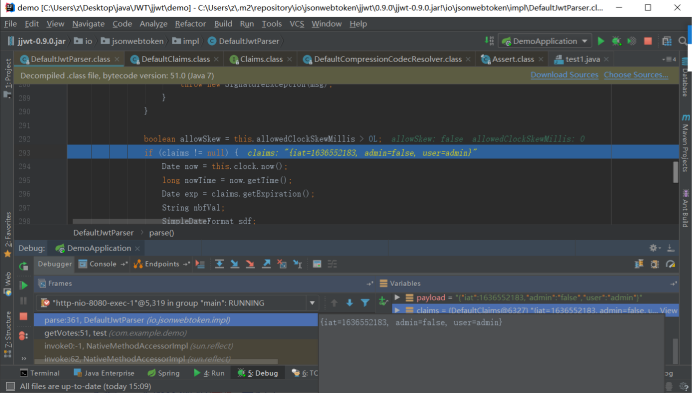The height and width of the screenshot is (393, 692).
Task: Switch to DefaultClaims.class editor tab
Action: [175, 59]
